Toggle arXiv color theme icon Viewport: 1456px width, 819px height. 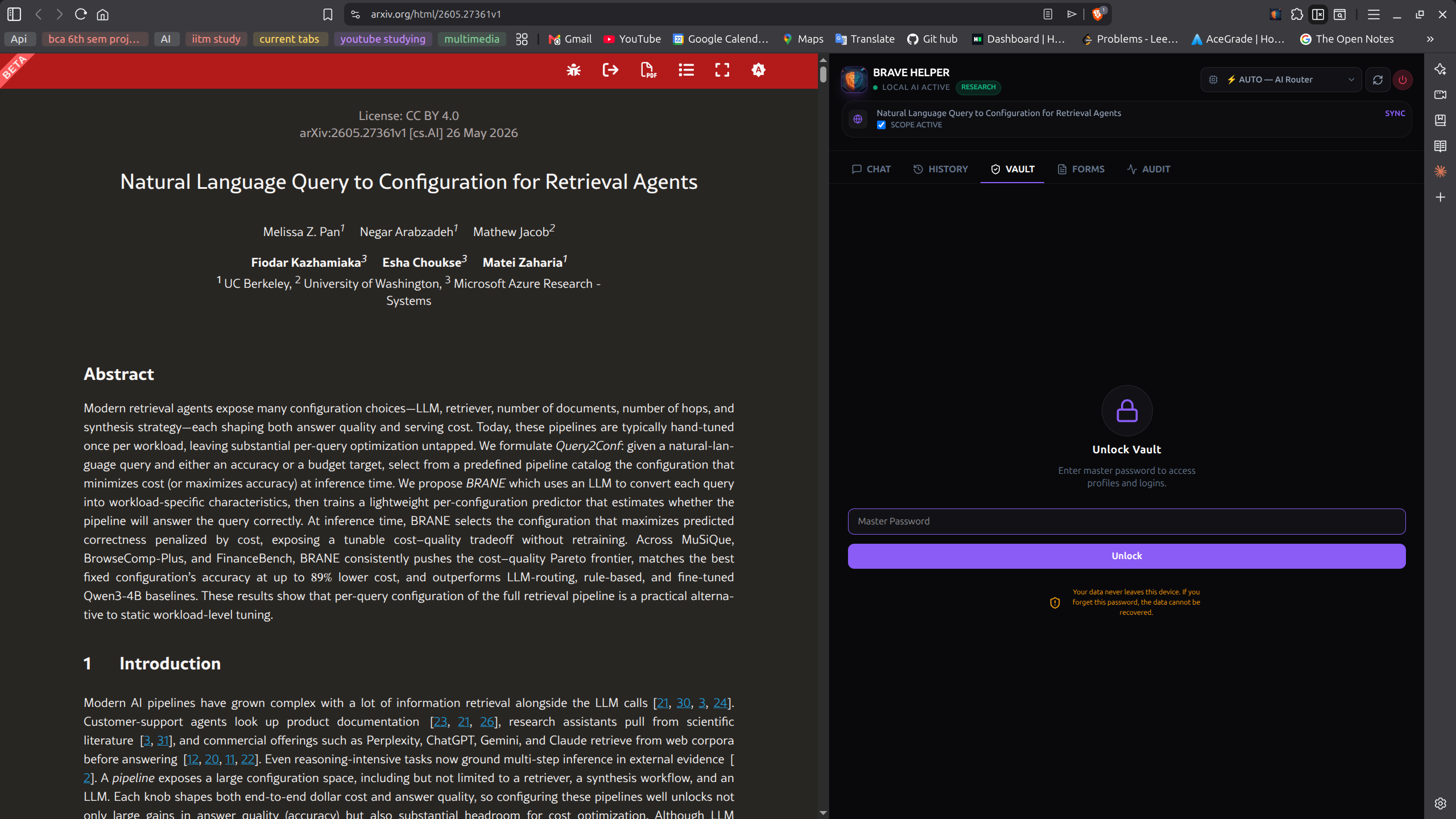[x=758, y=70]
